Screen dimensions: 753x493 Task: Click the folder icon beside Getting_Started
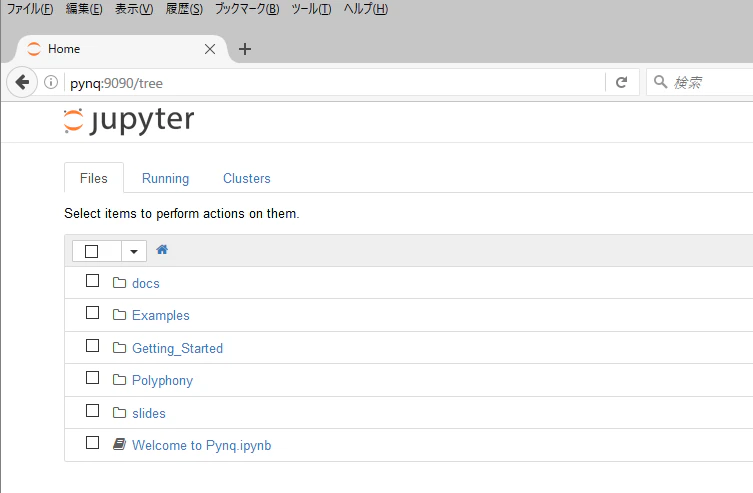click(119, 348)
